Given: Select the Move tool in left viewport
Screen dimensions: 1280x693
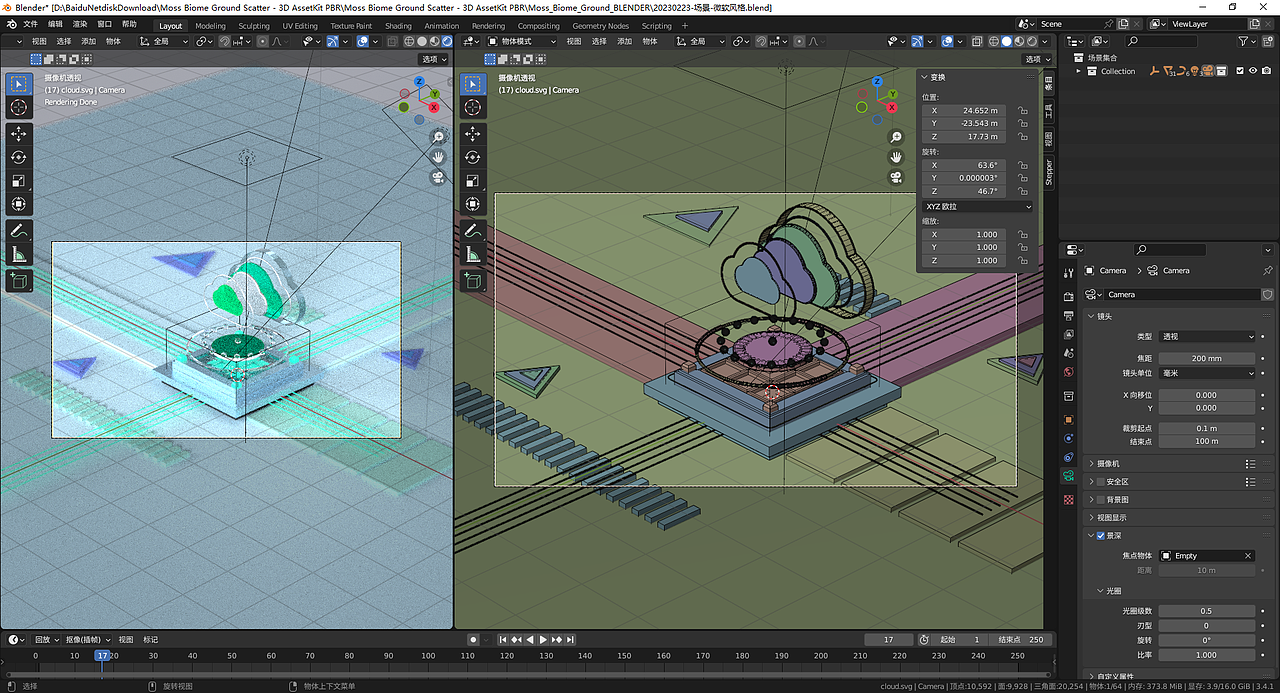Looking at the screenshot, I should [x=19, y=134].
